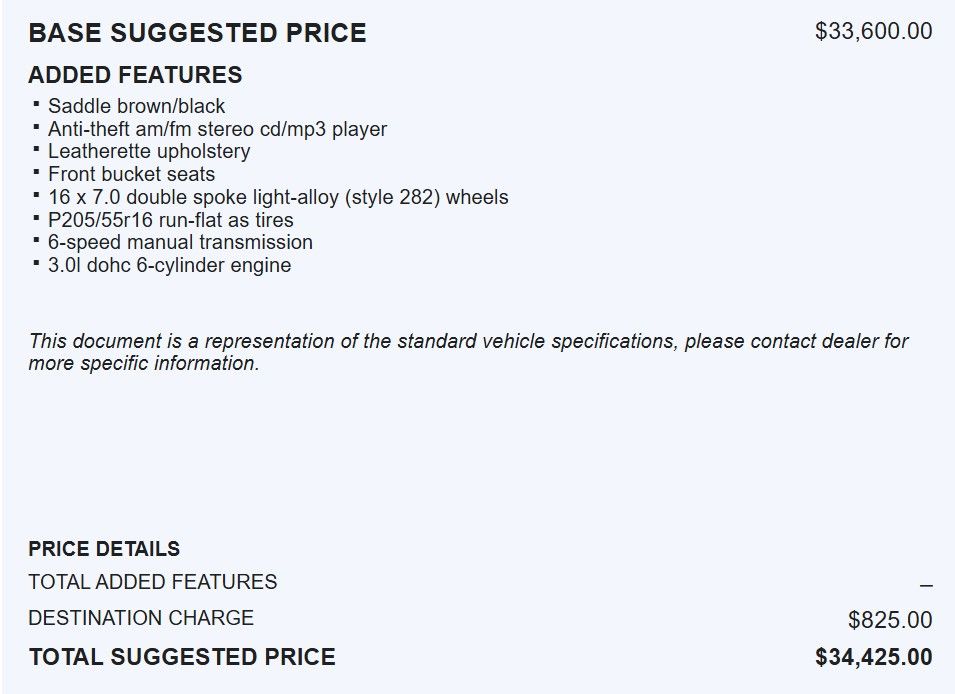Click the bullet before Saddle brown/black
Image resolution: width=955 pixels, height=694 pixels.
(x=37, y=104)
